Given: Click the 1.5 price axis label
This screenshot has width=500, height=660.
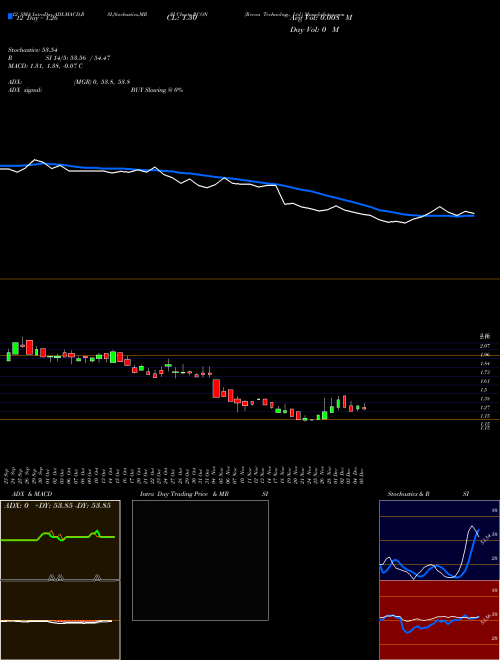Looking at the screenshot, I should point(484,390).
